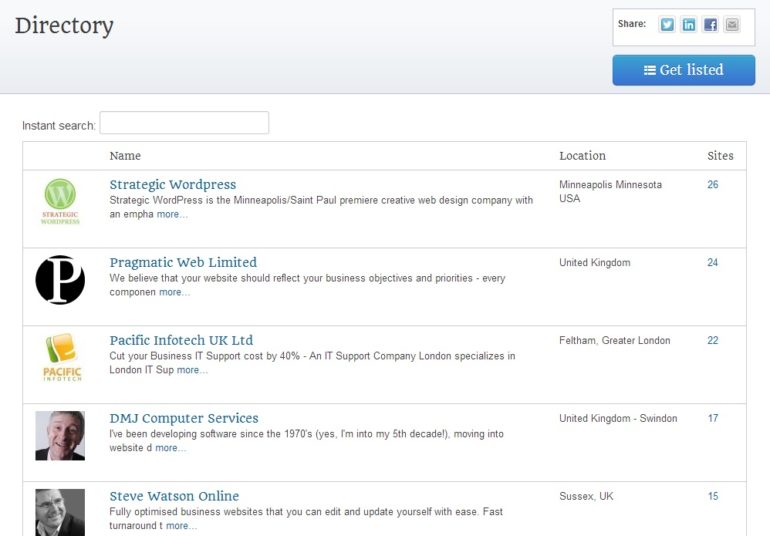
Task: Open the Pragmatic Web Limited listing
Action: pyautogui.click(x=183, y=263)
